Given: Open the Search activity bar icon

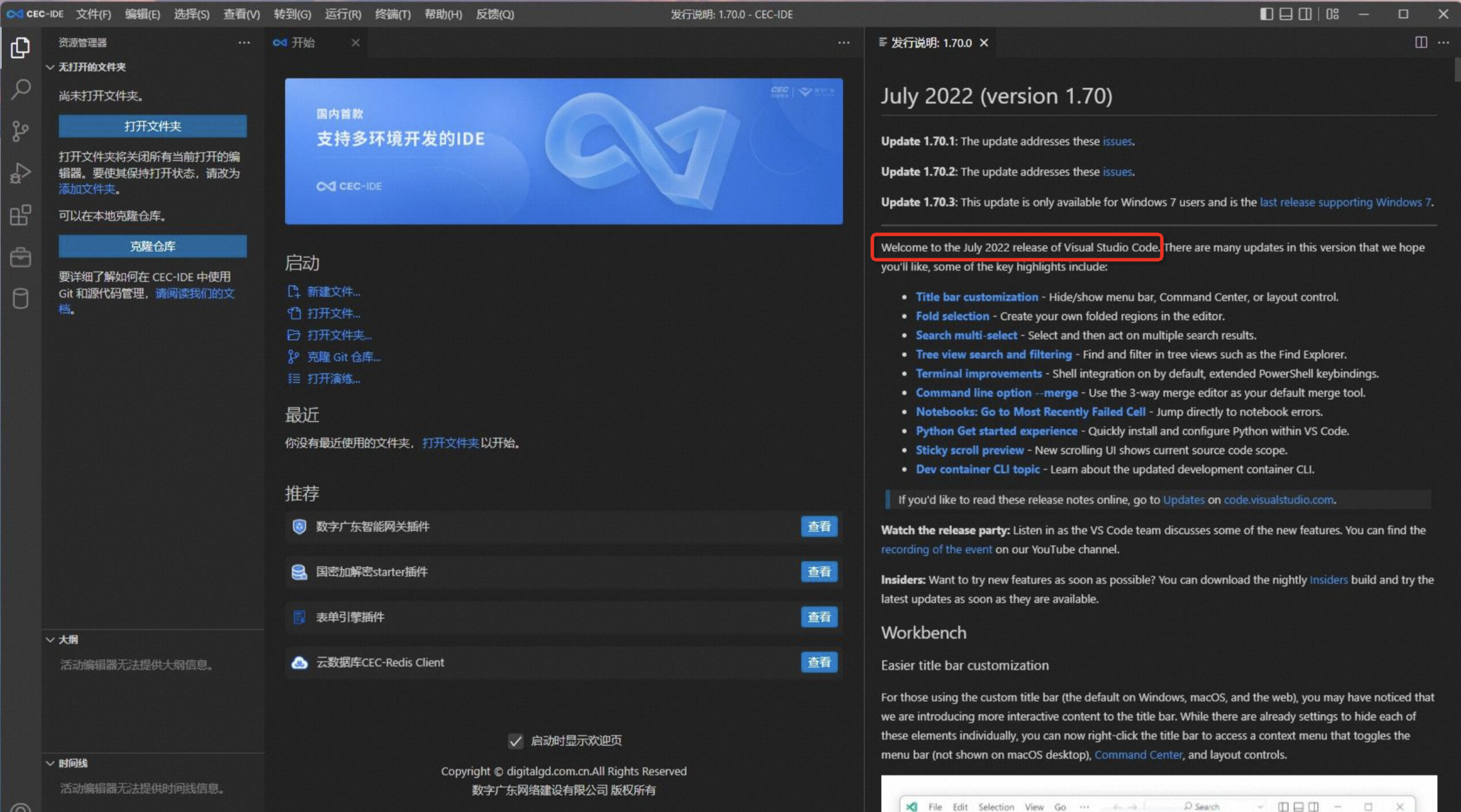Looking at the screenshot, I should (x=21, y=89).
